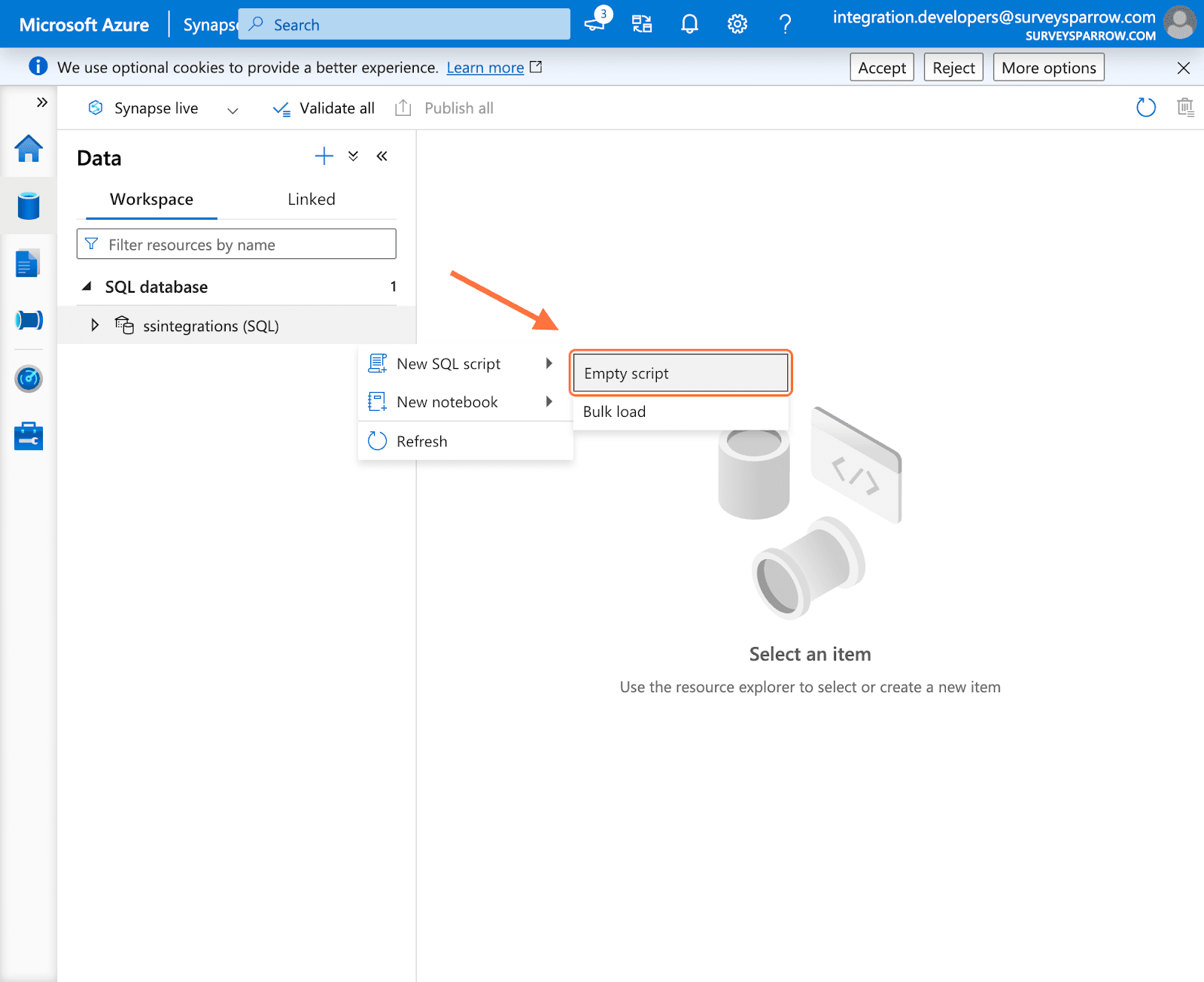1204x982 pixels.
Task: Open the Develop hub document icon
Action: pyautogui.click(x=28, y=263)
